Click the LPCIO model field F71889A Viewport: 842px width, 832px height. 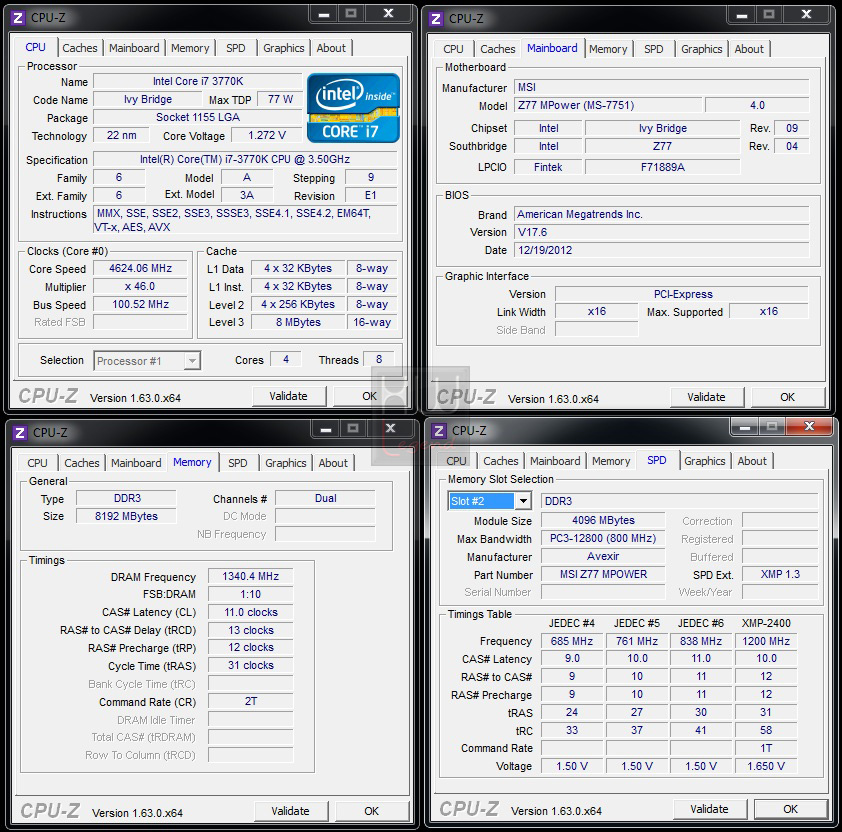(663, 167)
